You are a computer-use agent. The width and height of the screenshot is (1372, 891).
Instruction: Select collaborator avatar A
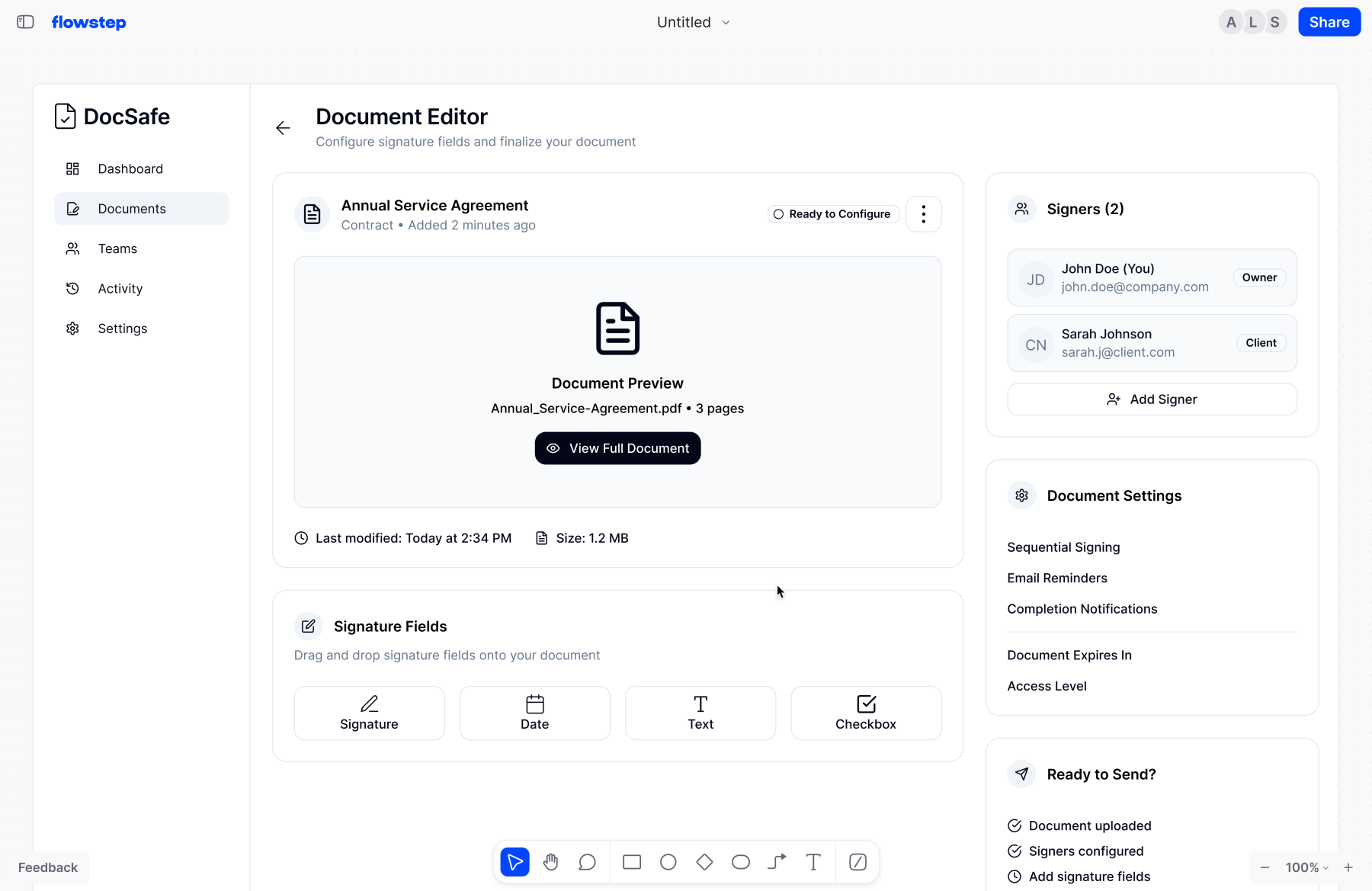1231,22
